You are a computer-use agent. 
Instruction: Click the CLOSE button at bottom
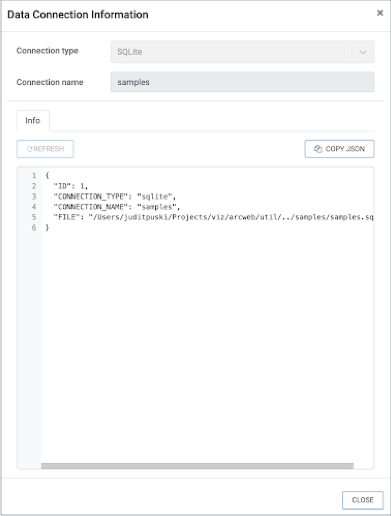[x=363, y=500]
